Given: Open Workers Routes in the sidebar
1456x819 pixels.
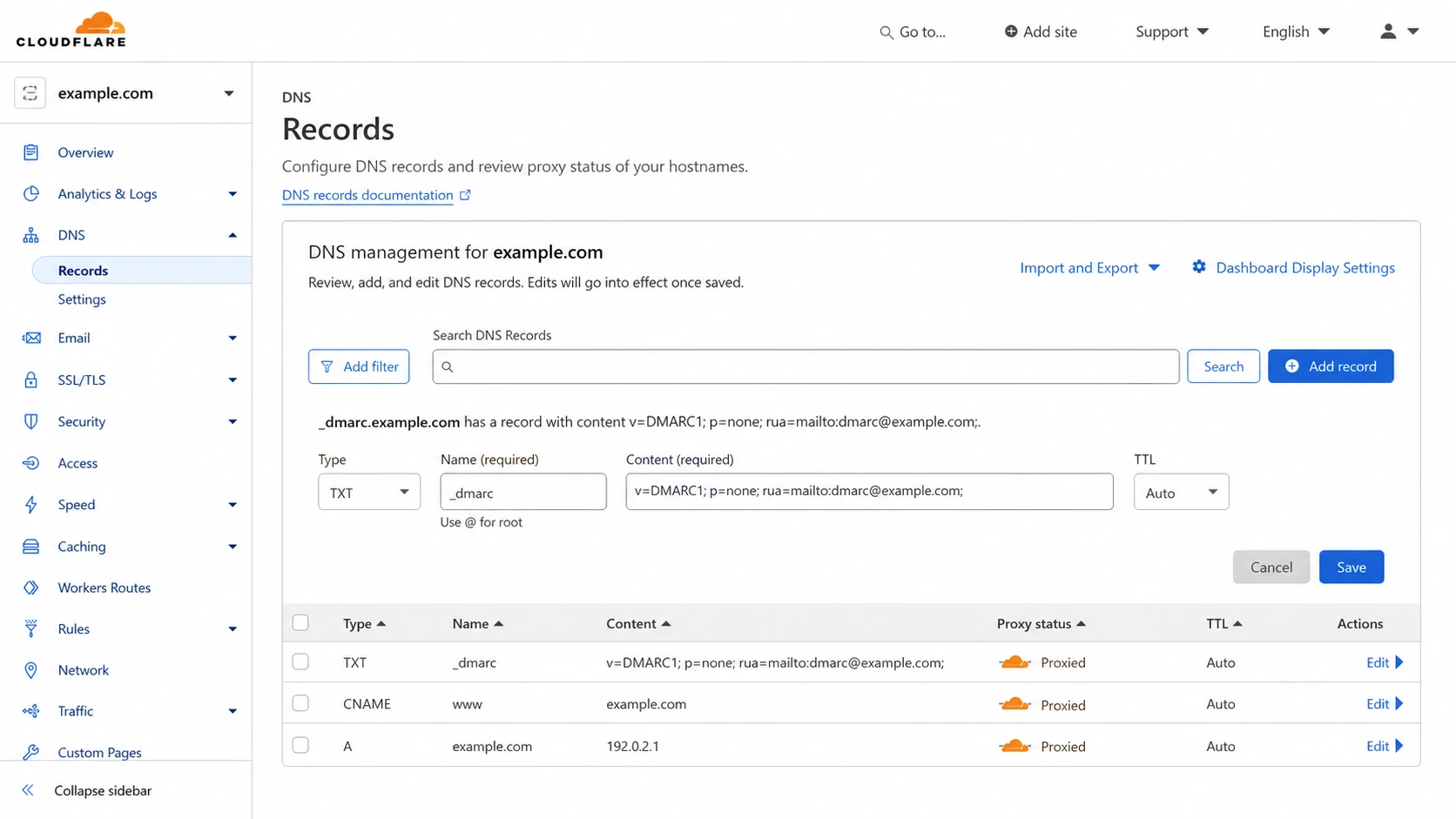Looking at the screenshot, I should click(104, 587).
